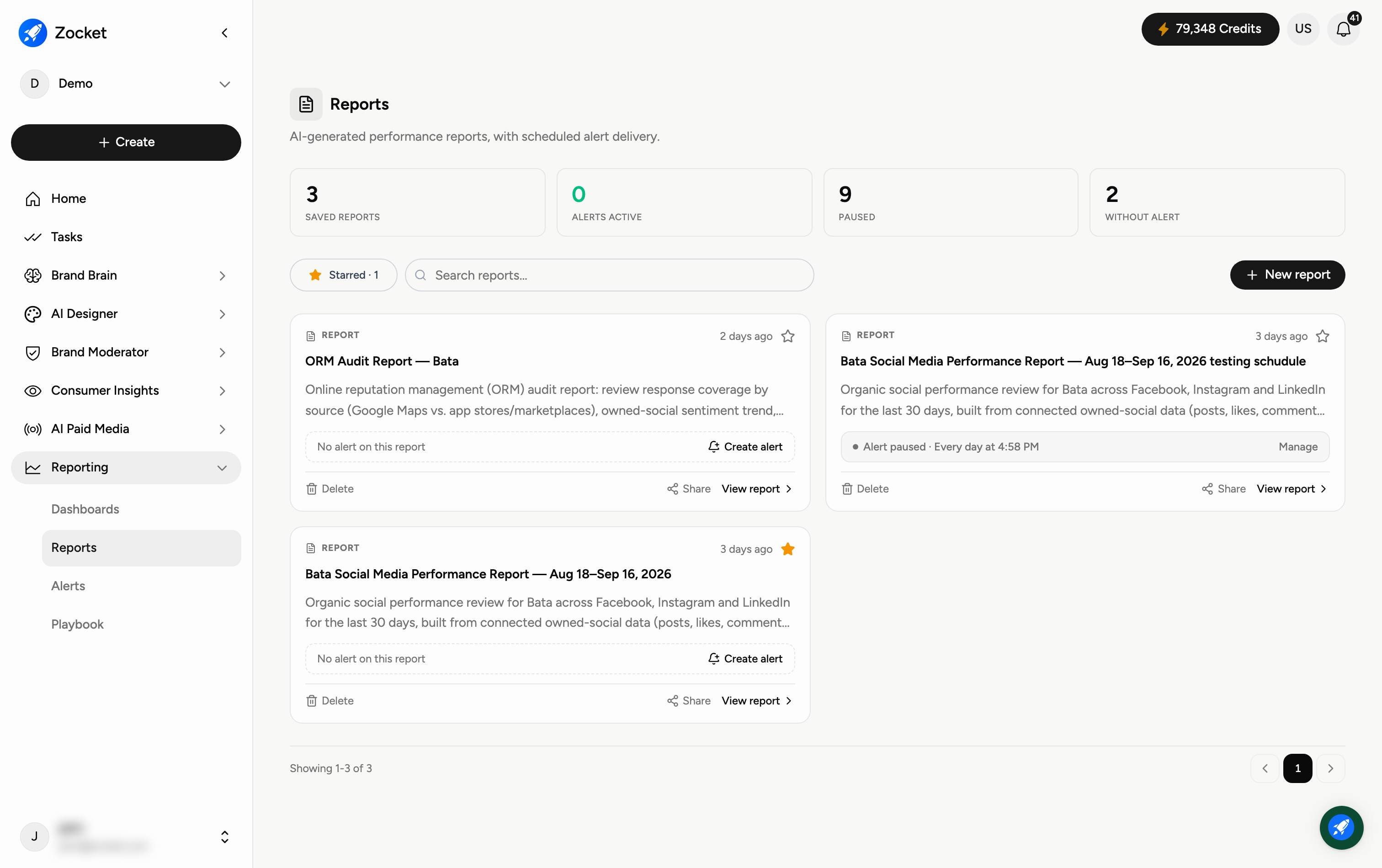
Task: Collapse the Reporting section
Action: click(222, 468)
